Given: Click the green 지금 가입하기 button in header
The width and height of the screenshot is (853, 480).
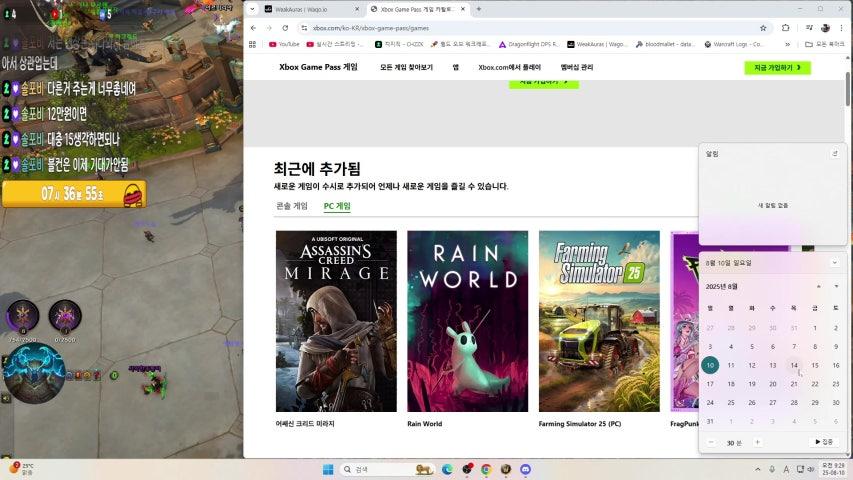Looking at the screenshot, I should (x=777, y=67).
